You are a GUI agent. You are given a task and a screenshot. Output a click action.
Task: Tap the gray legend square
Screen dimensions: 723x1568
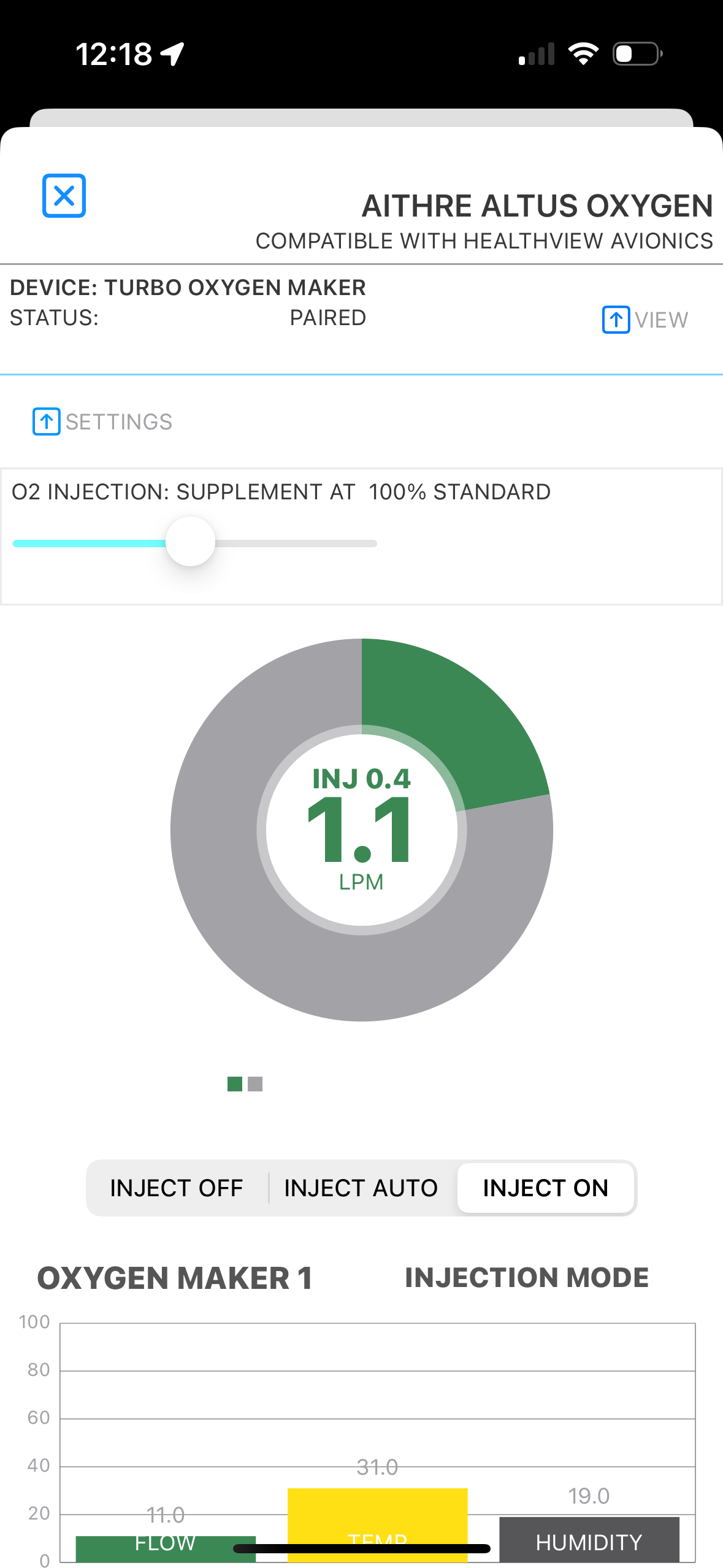click(x=255, y=1084)
